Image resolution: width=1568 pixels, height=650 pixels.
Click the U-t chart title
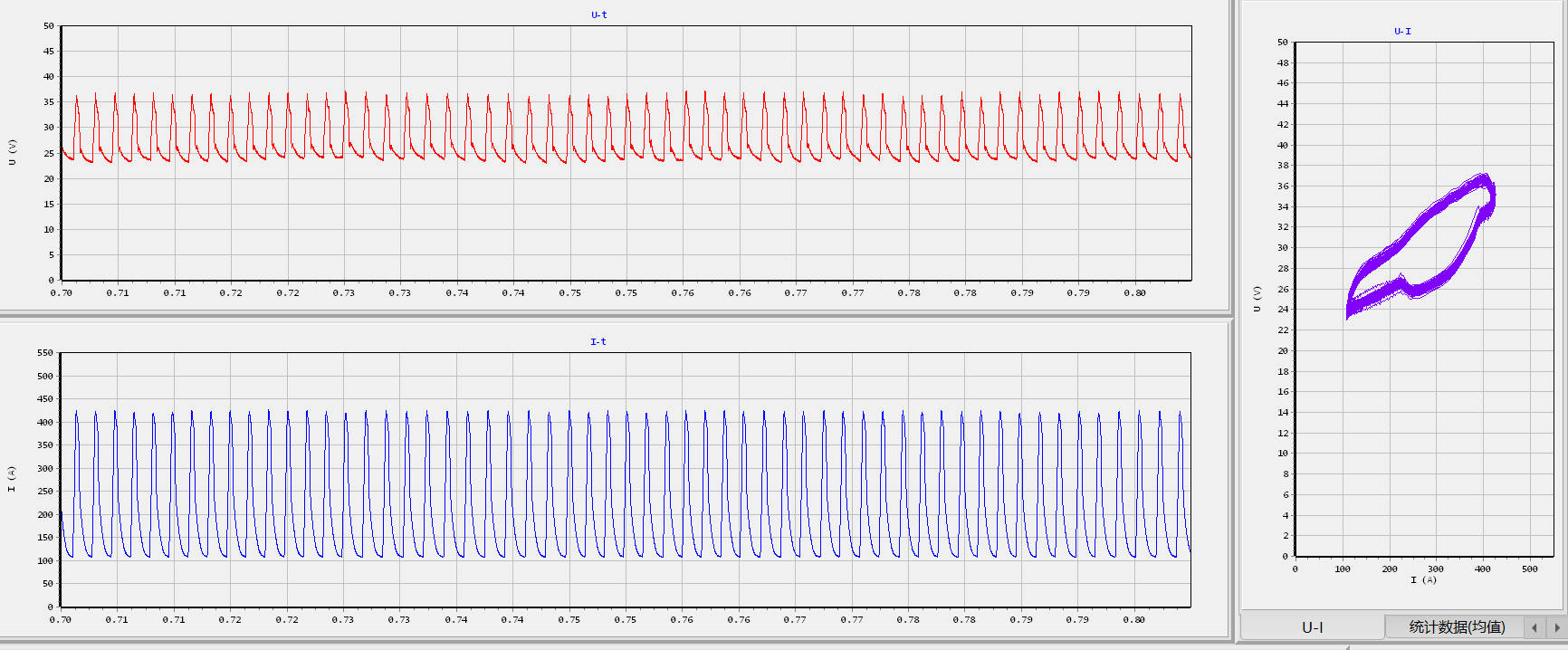pyautogui.click(x=598, y=14)
